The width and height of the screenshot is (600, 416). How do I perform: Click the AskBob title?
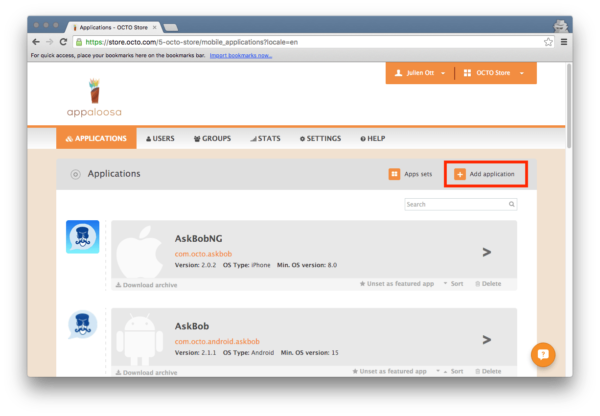coord(192,326)
